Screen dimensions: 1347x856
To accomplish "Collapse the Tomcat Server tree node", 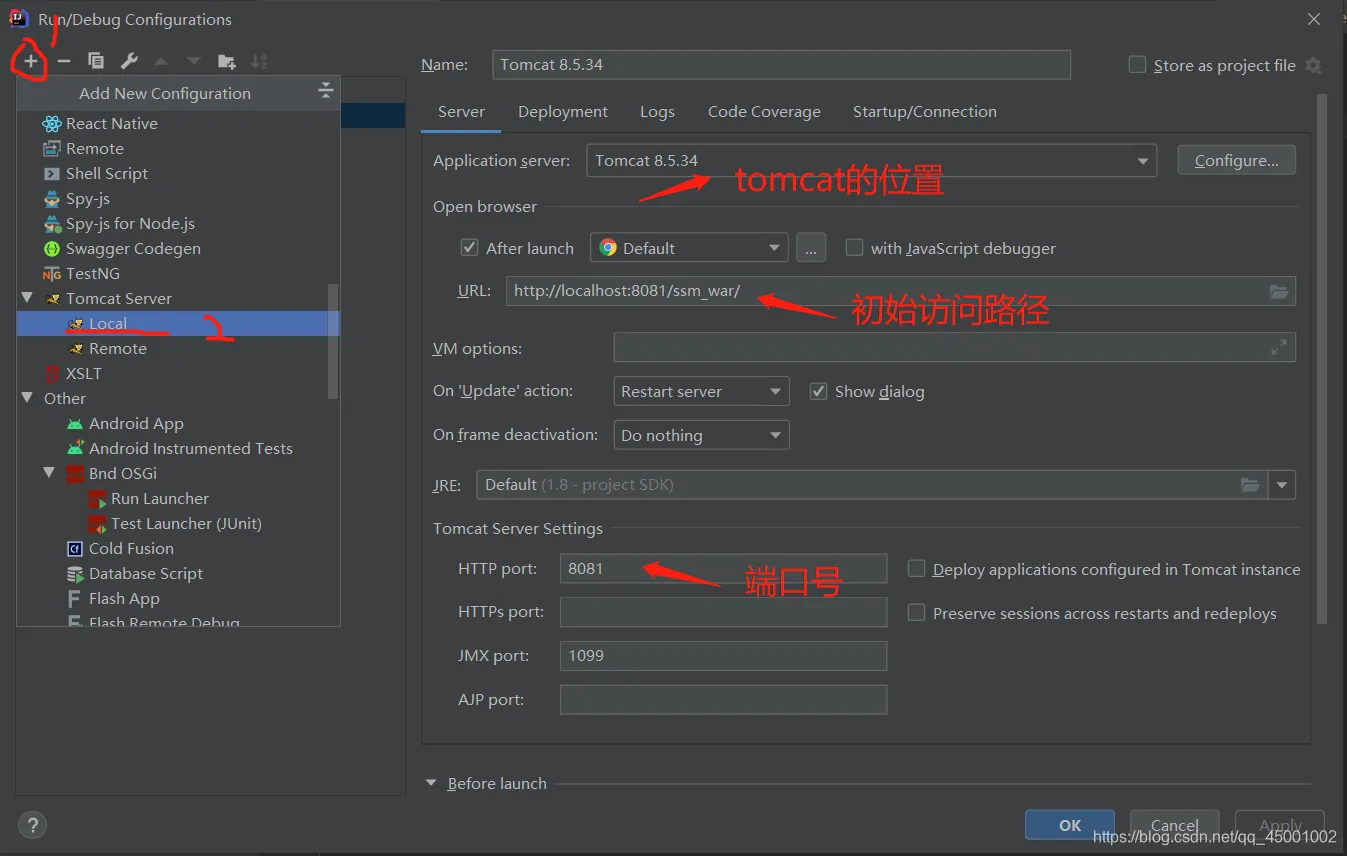I will coord(27,298).
